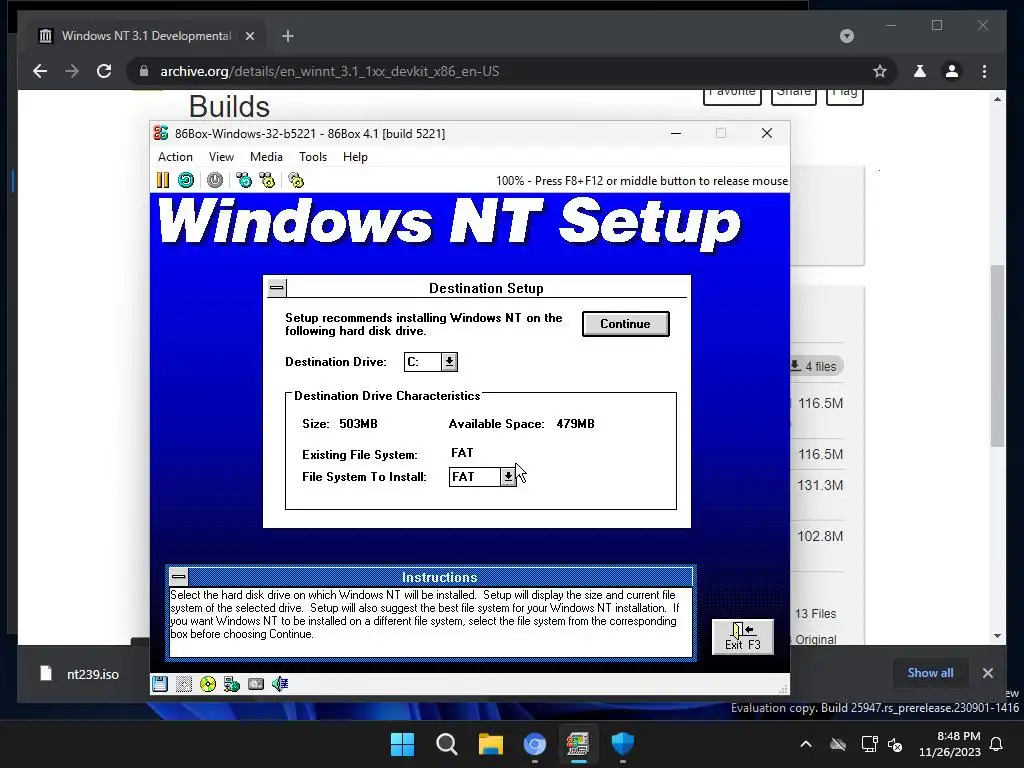Switch to Chrome from the taskbar
1024x768 pixels.
tap(534, 744)
